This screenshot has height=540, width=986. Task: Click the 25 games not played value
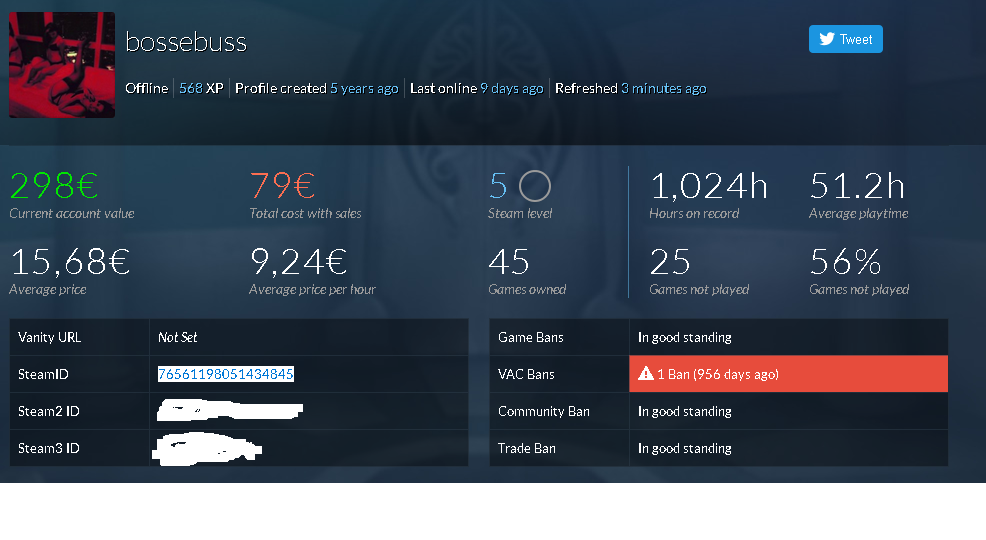coord(670,262)
